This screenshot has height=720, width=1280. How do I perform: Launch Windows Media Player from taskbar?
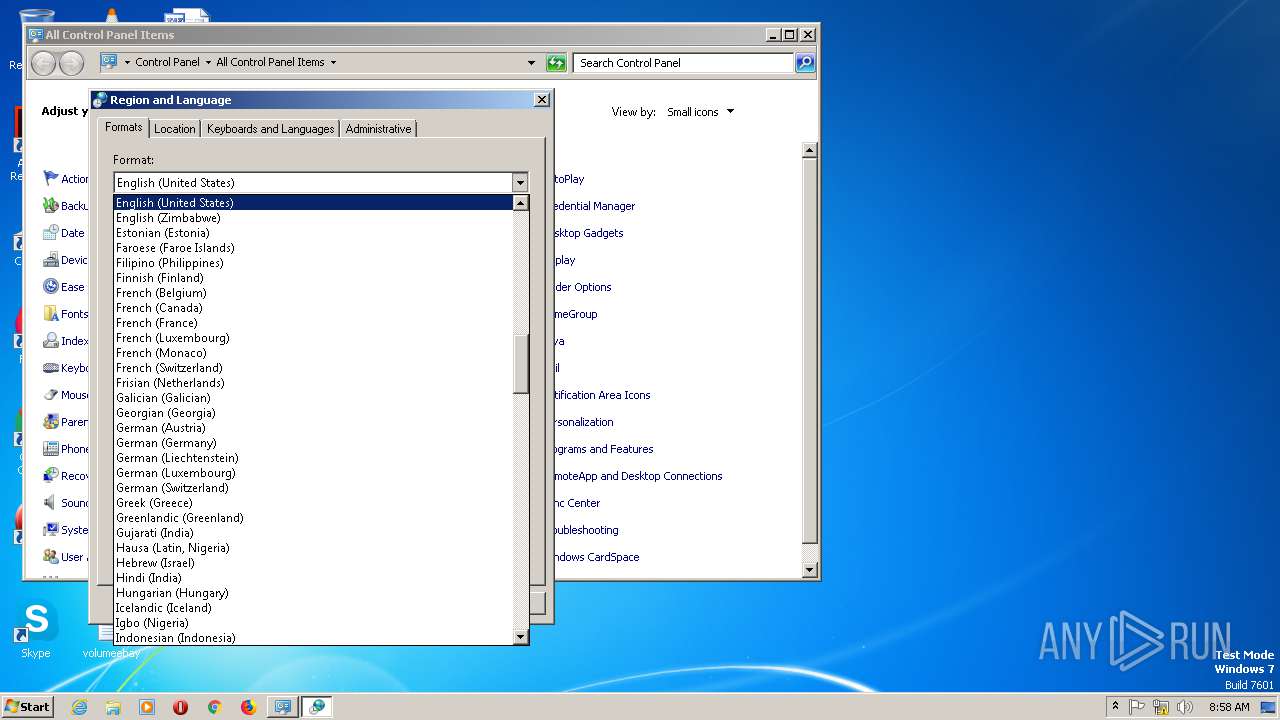tap(147, 707)
